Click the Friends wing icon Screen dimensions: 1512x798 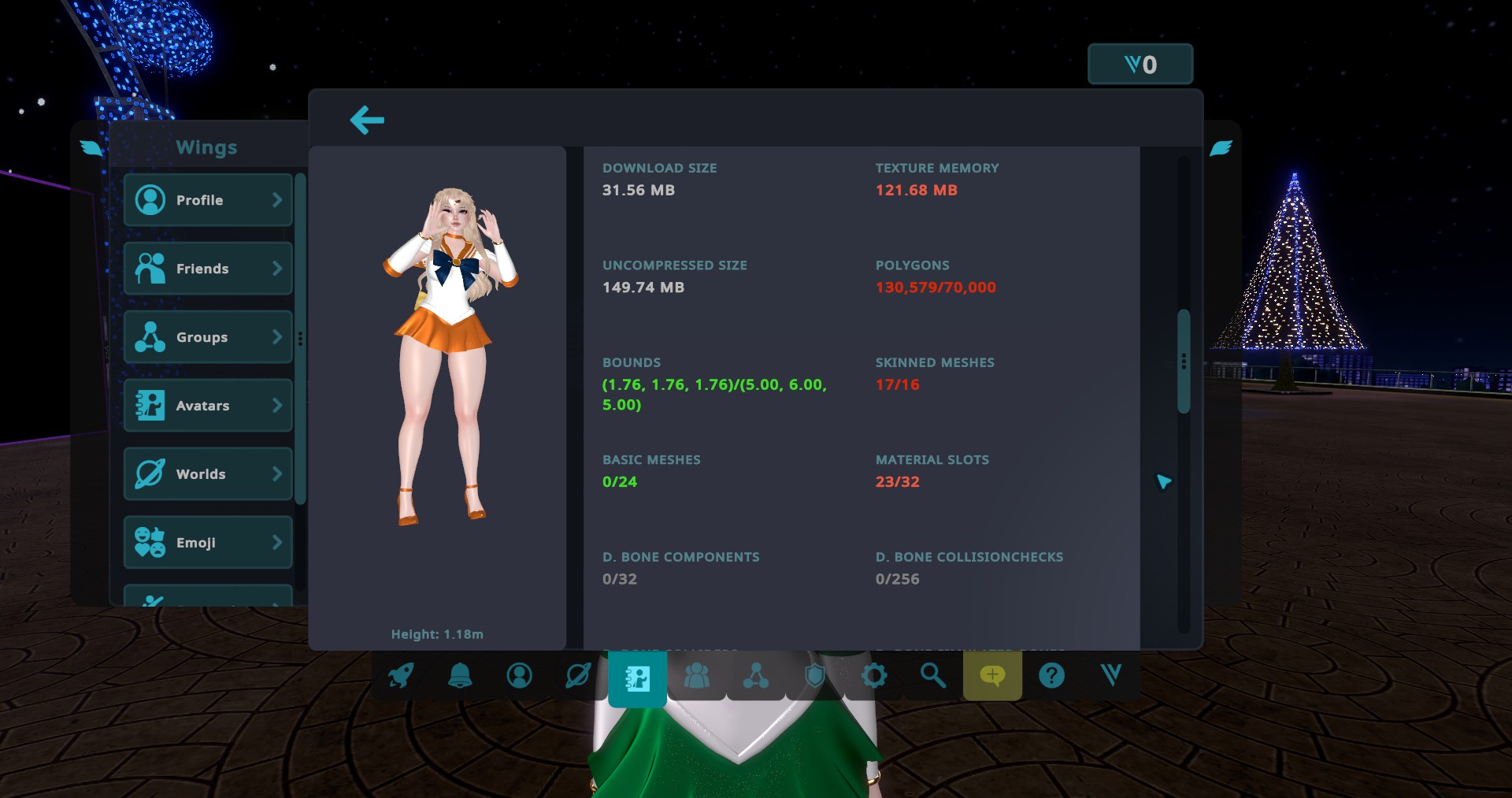pos(150,269)
